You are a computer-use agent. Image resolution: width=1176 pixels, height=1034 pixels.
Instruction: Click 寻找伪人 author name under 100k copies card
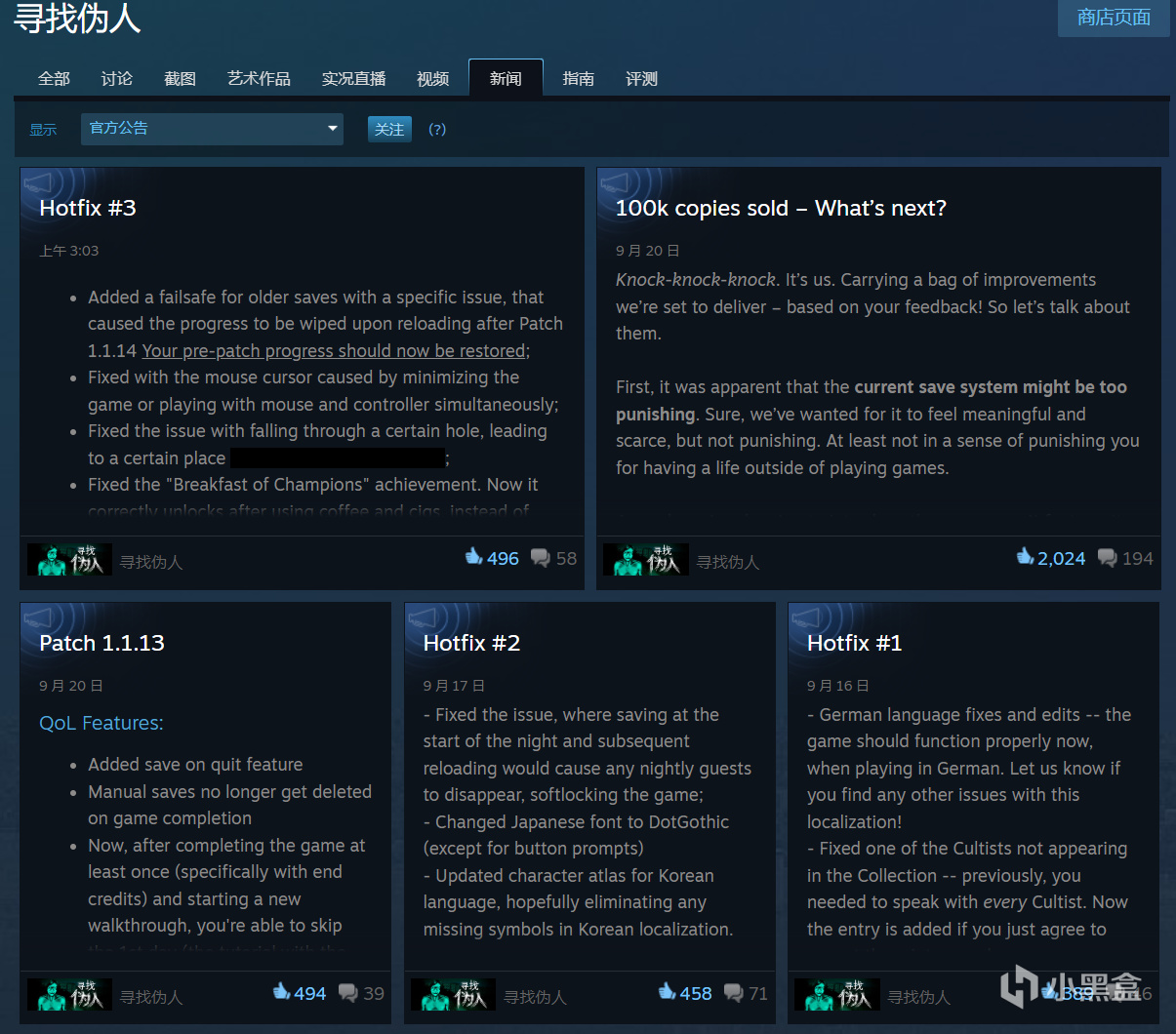coord(728,562)
